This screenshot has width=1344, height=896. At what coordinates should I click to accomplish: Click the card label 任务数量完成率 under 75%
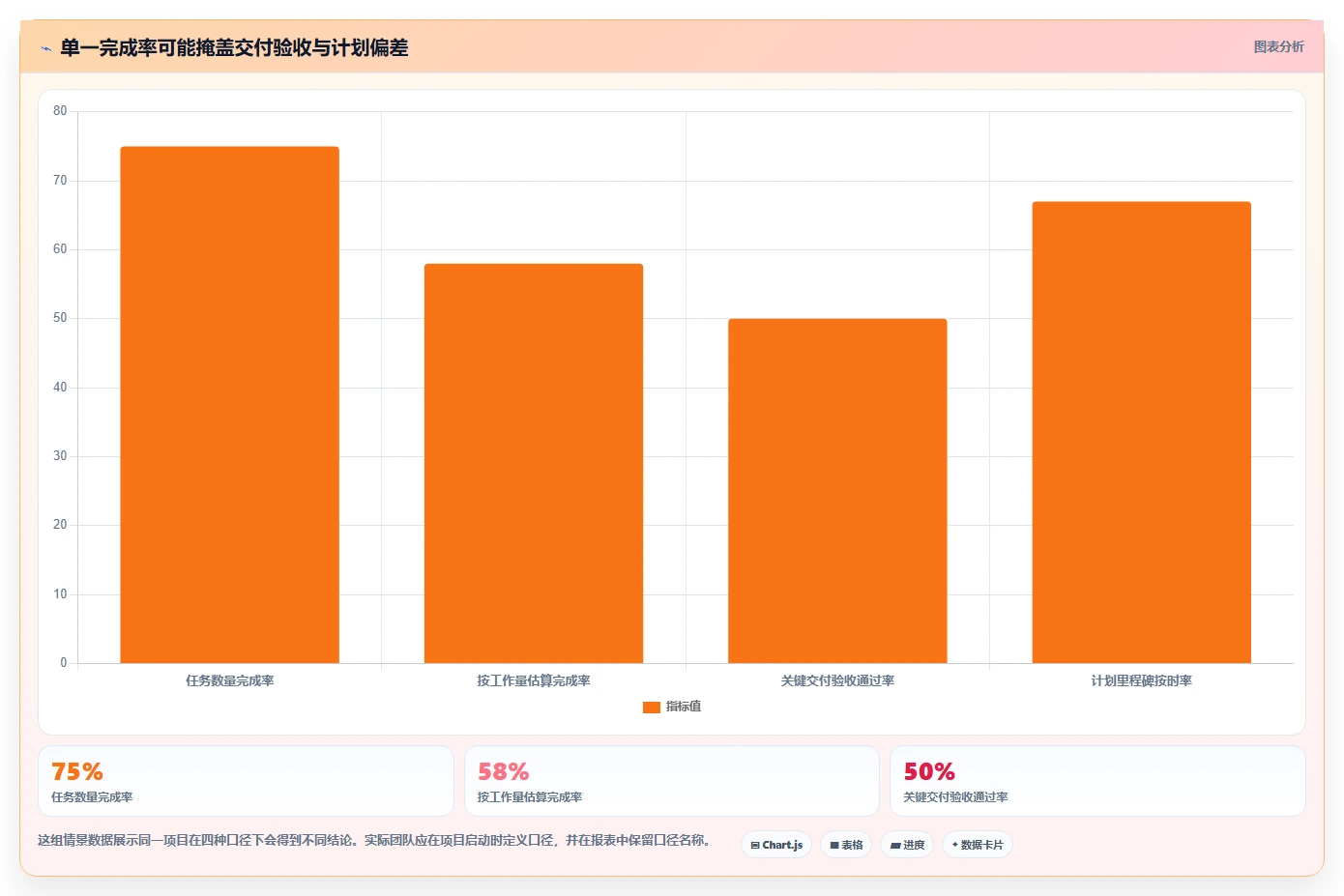point(92,797)
